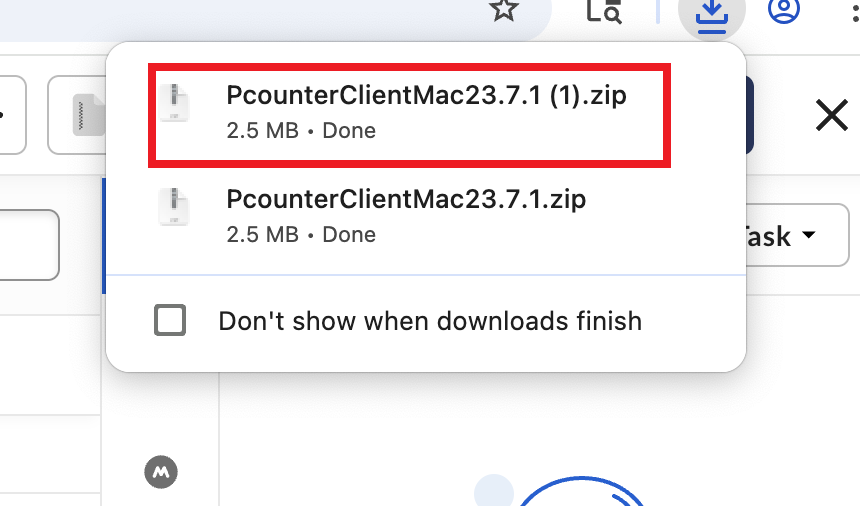Viewport: 860px width, 506px height.
Task: Open the Chrome profile avatar icon
Action: [785, 10]
